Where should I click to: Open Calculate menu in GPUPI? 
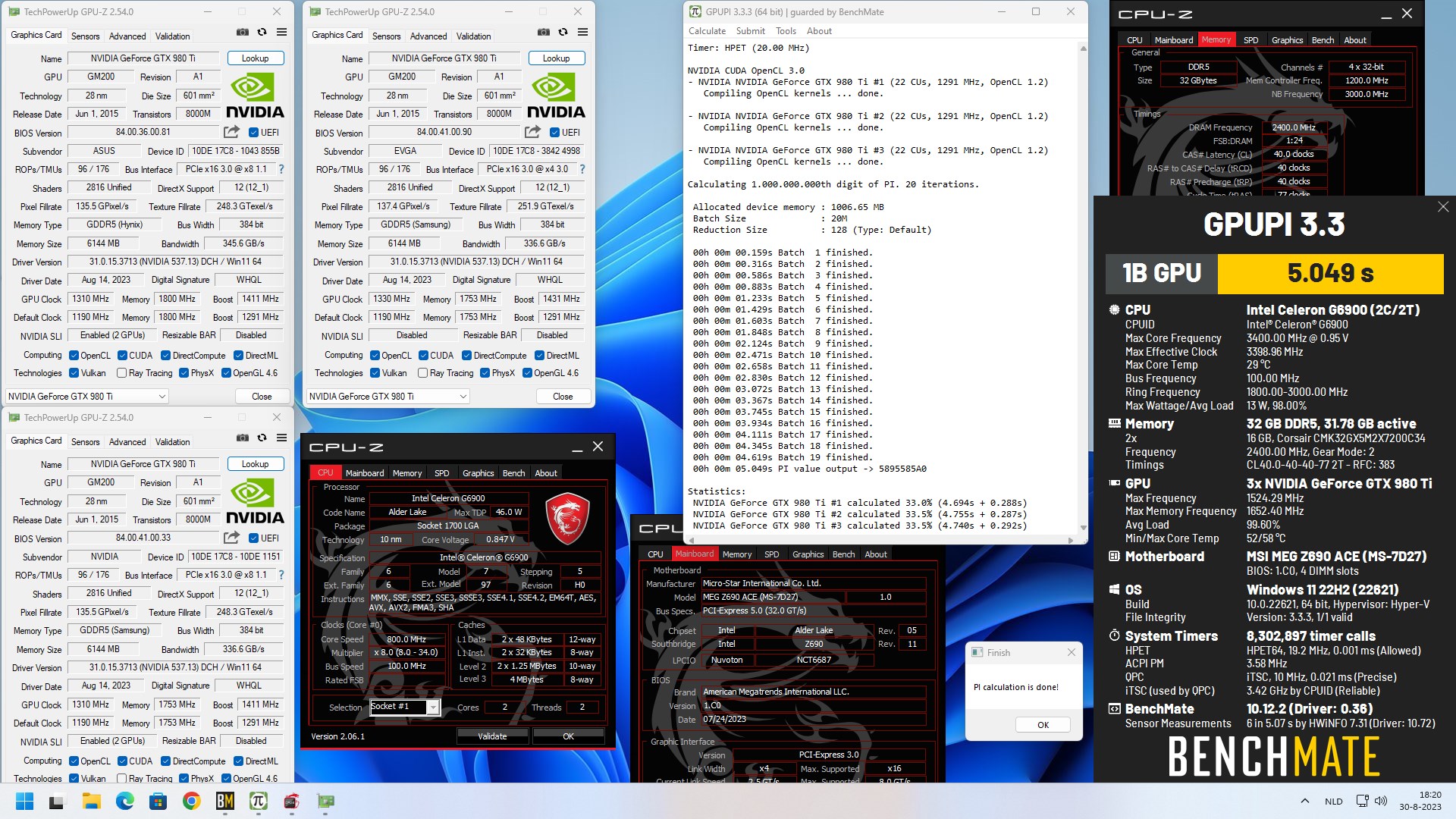pos(707,31)
